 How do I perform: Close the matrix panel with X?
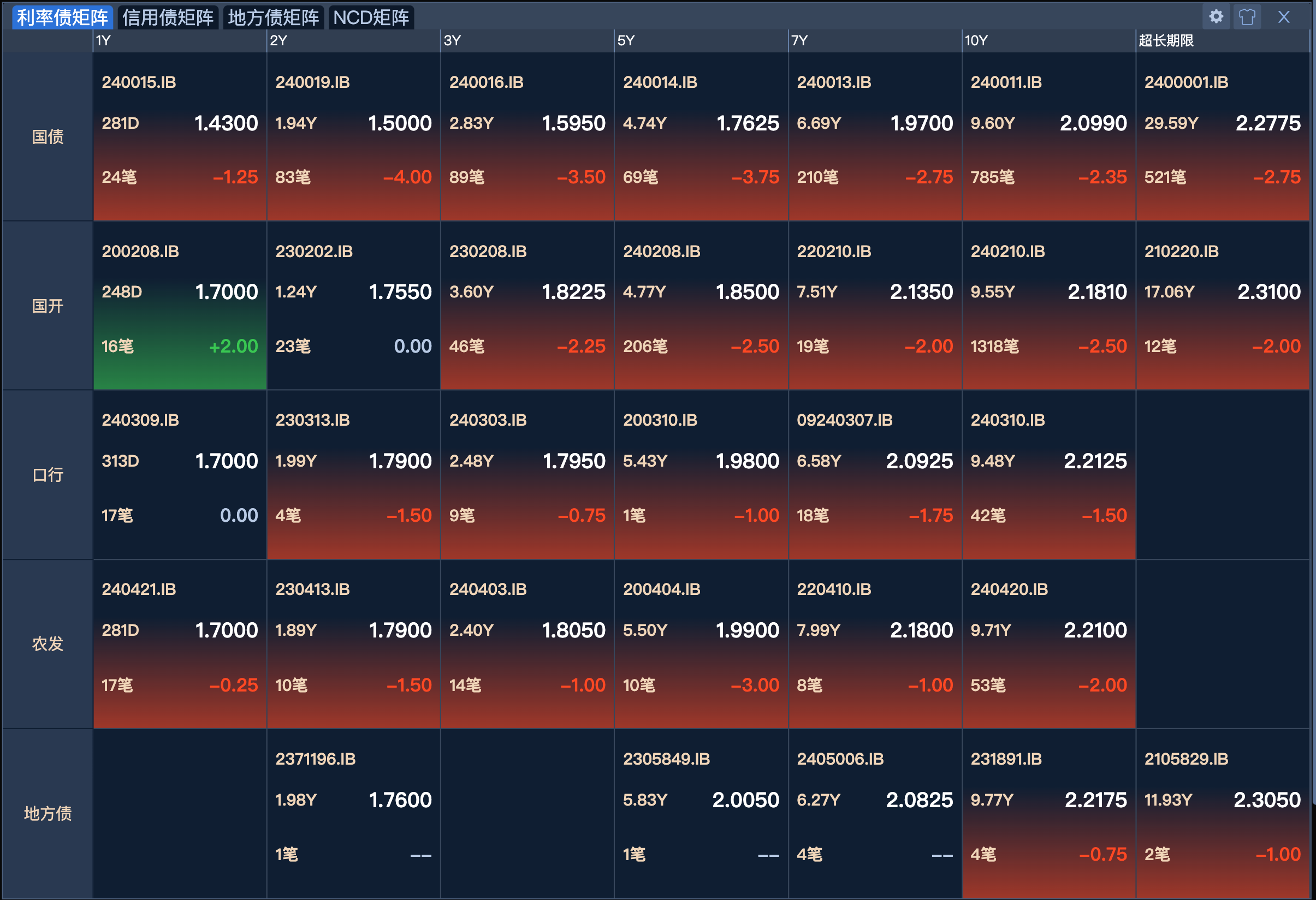1283,16
